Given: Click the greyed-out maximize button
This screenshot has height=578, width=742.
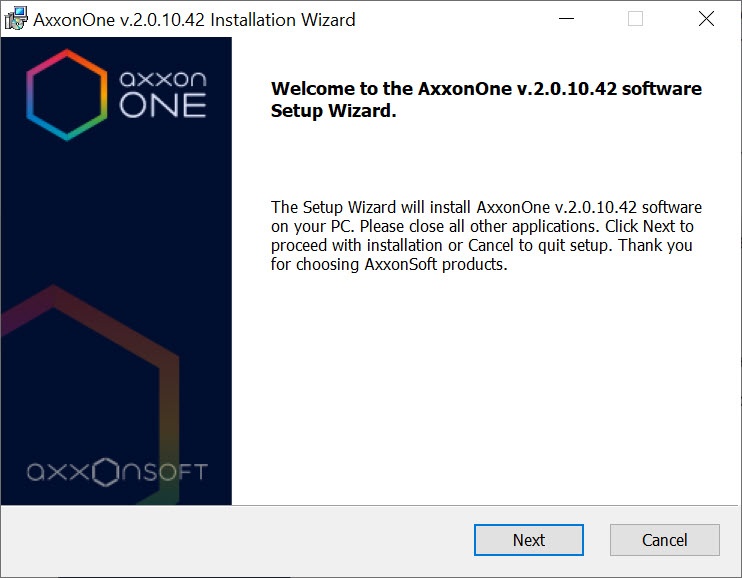Looking at the screenshot, I should coord(636,19).
